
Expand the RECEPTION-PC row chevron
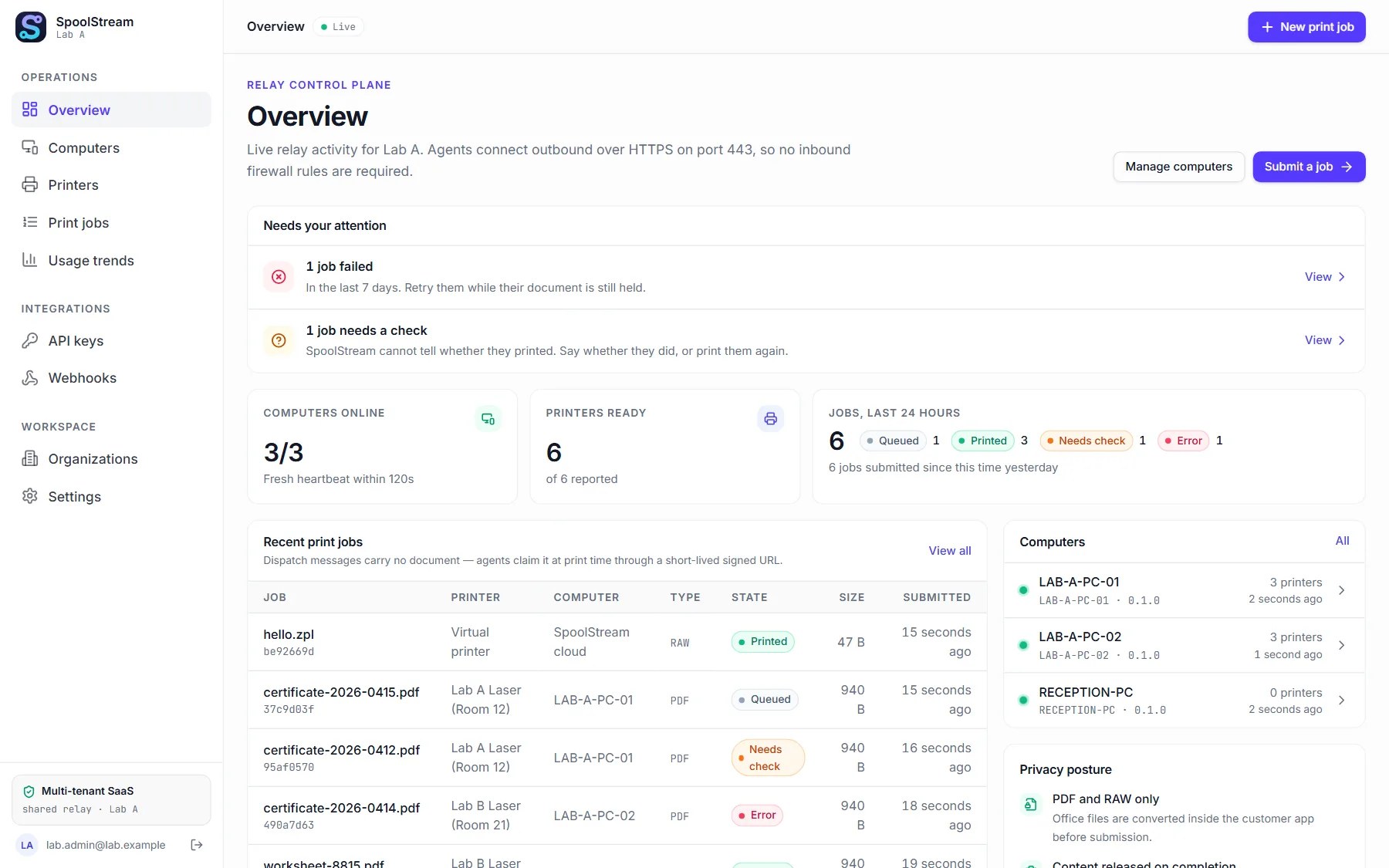pos(1341,701)
